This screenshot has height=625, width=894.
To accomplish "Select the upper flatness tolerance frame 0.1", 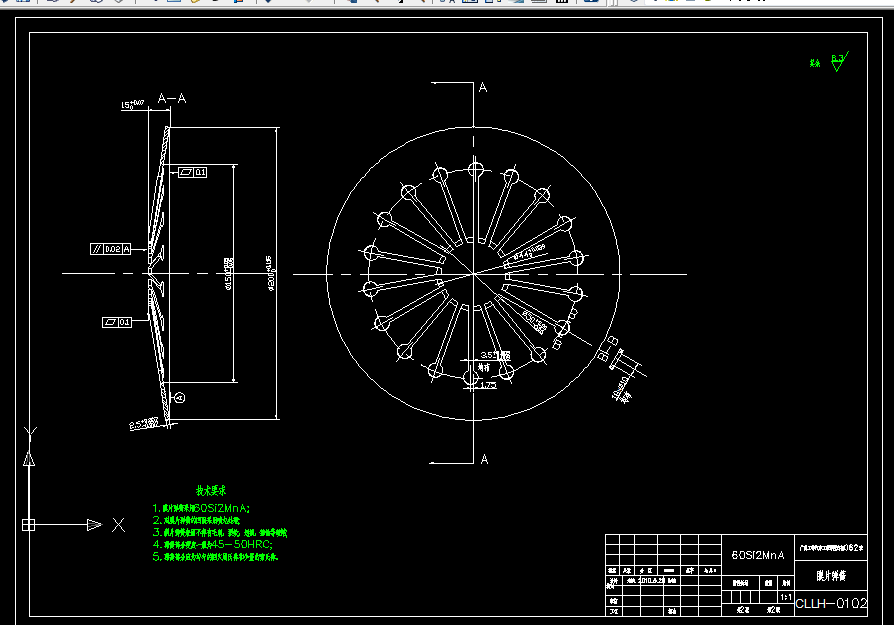I will (x=193, y=172).
